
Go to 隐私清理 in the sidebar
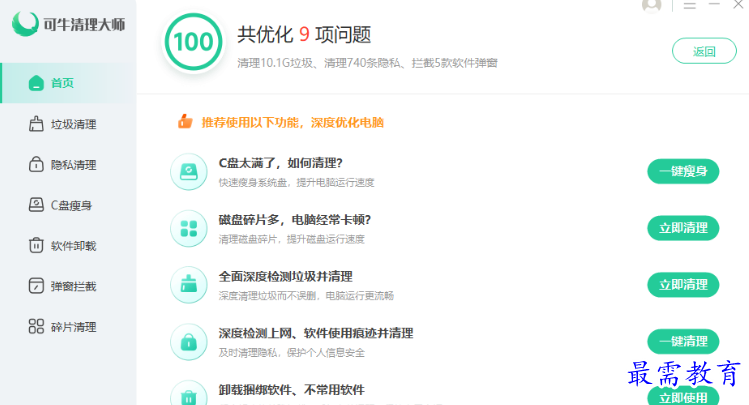point(68,165)
